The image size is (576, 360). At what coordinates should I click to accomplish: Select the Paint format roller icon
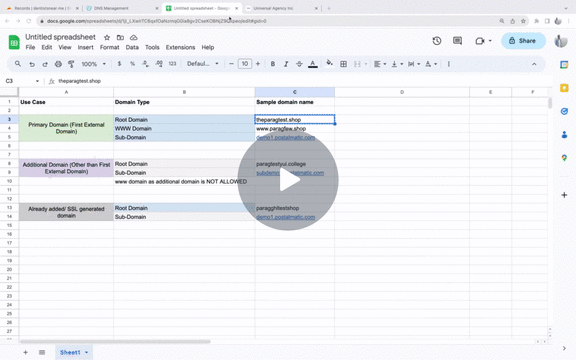(71, 64)
